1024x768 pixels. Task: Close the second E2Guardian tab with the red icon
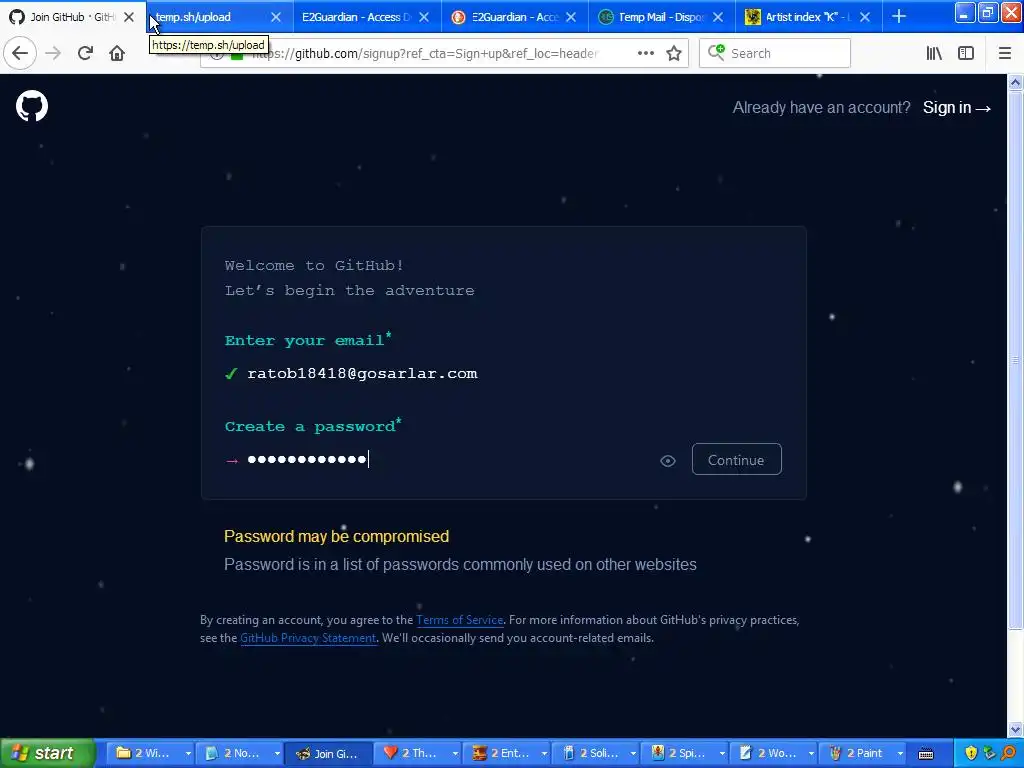click(x=571, y=17)
